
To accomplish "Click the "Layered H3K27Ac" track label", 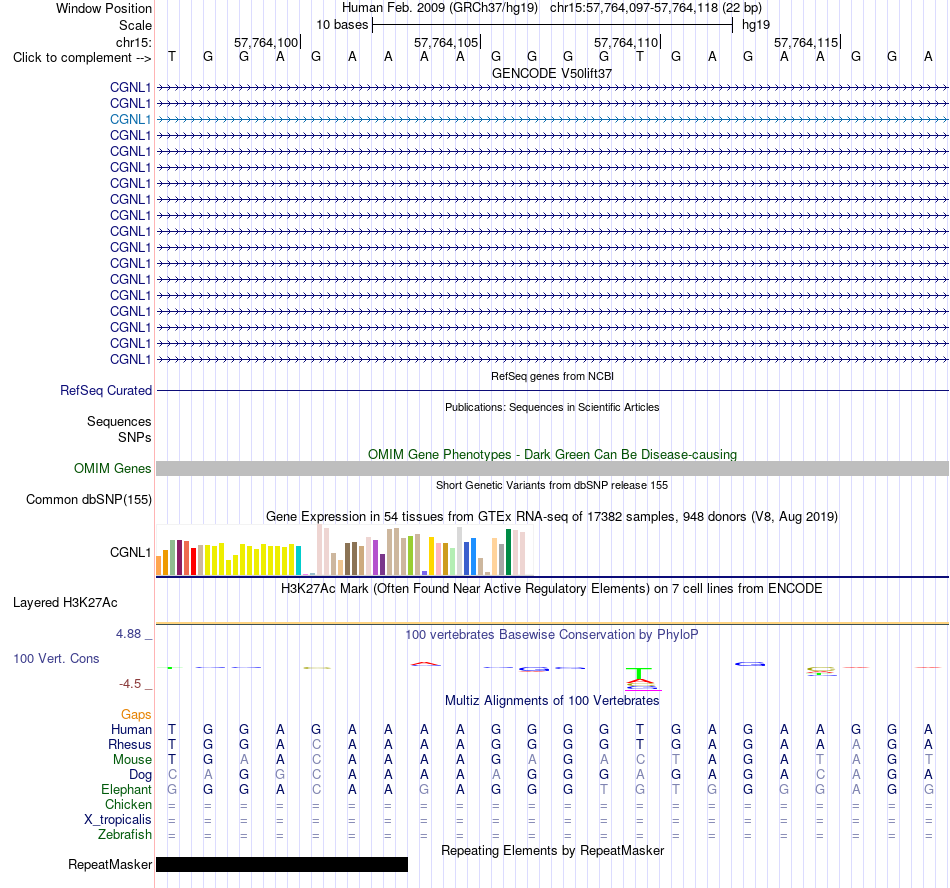I will pos(65,603).
